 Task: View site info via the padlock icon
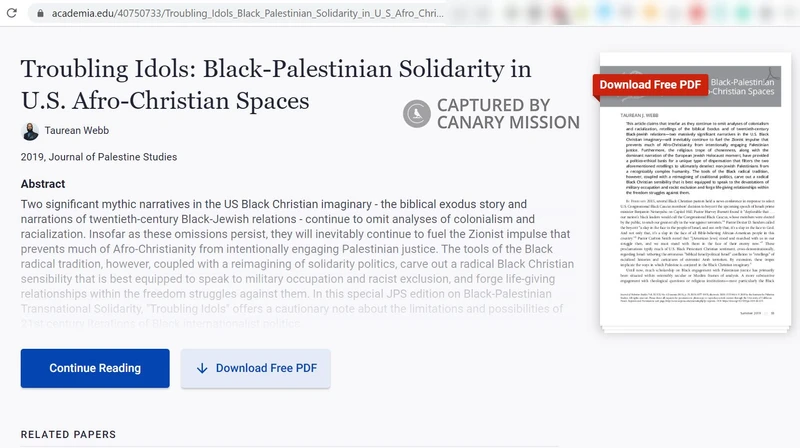pos(40,13)
